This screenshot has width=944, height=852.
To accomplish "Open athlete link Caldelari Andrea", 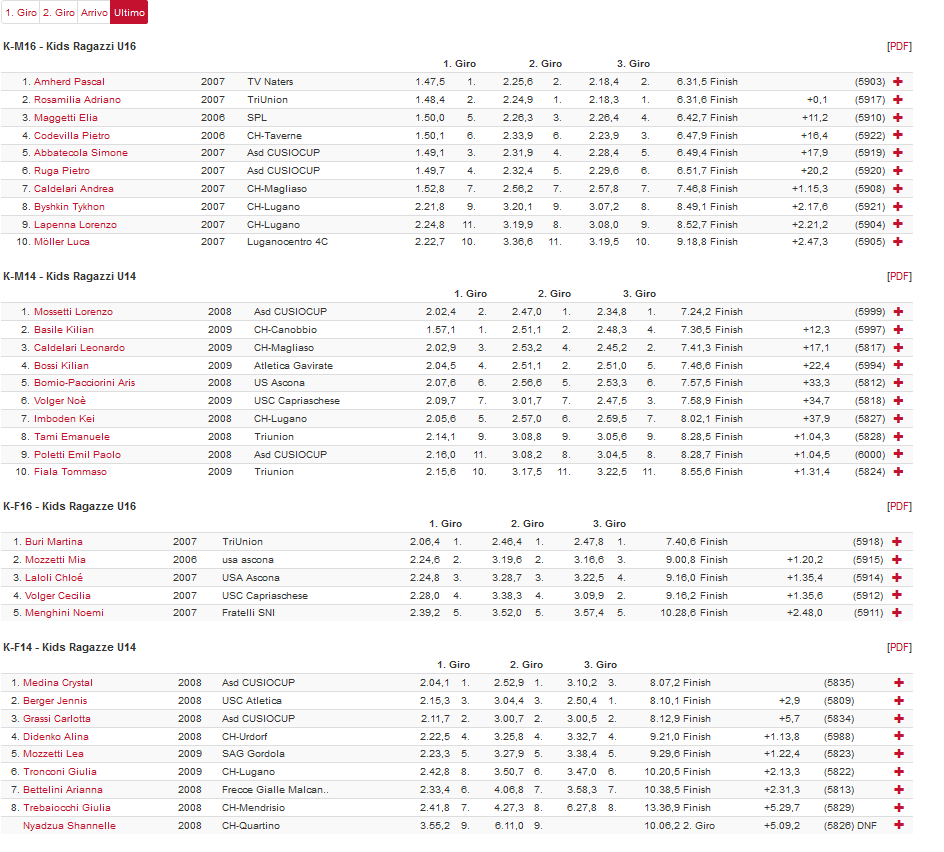I will point(74,189).
